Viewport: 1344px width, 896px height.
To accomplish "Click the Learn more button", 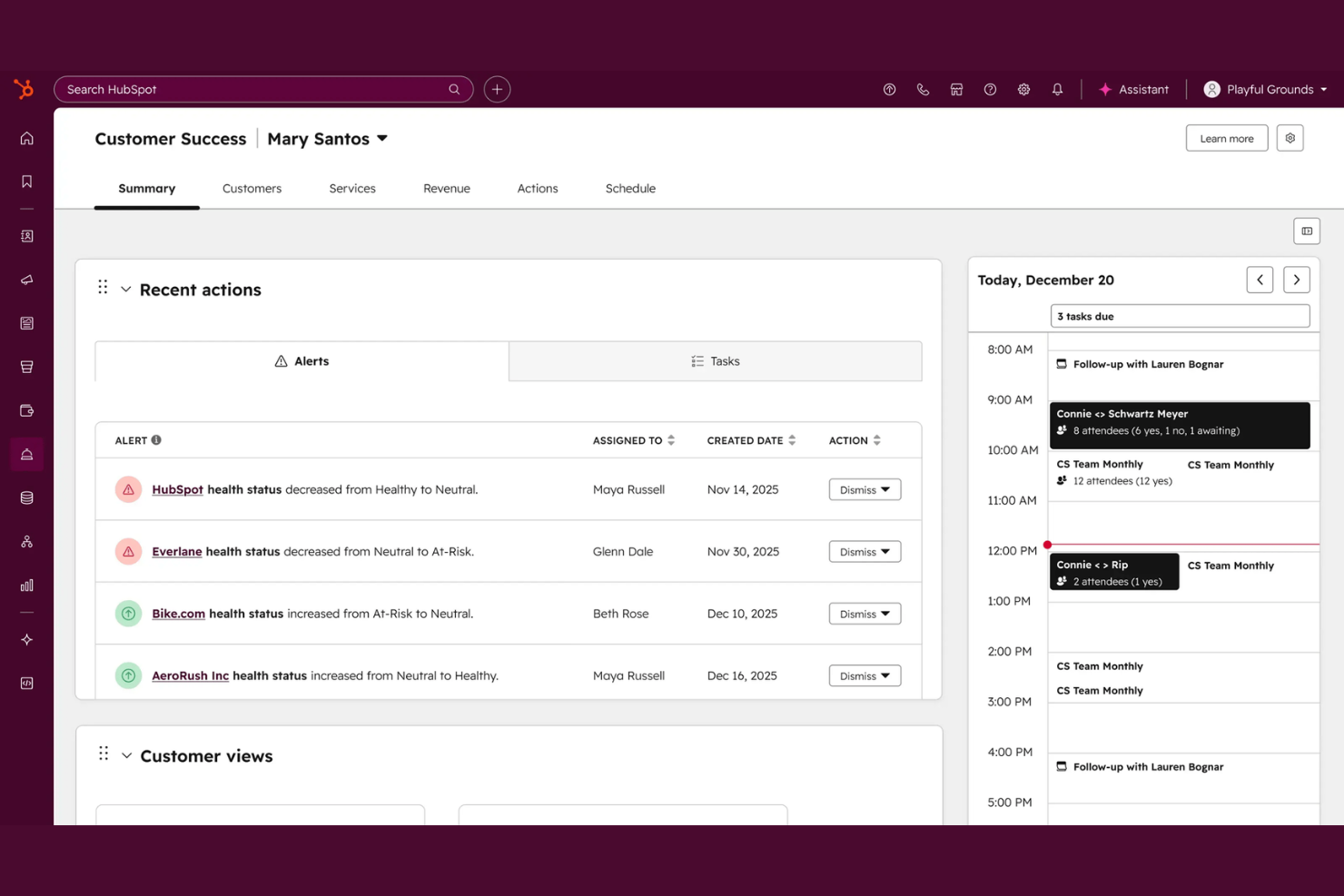I will 1226,138.
